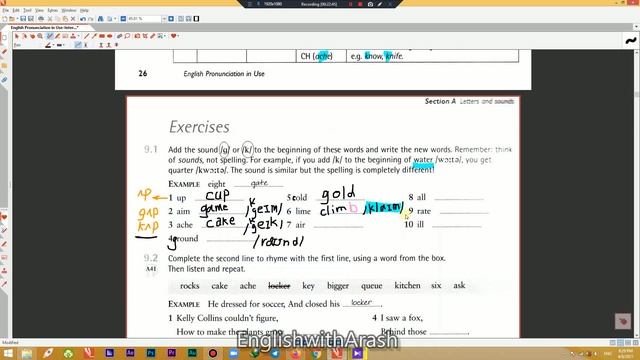
Task: Open the document tab list dropdown
Action: click(636, 27)
